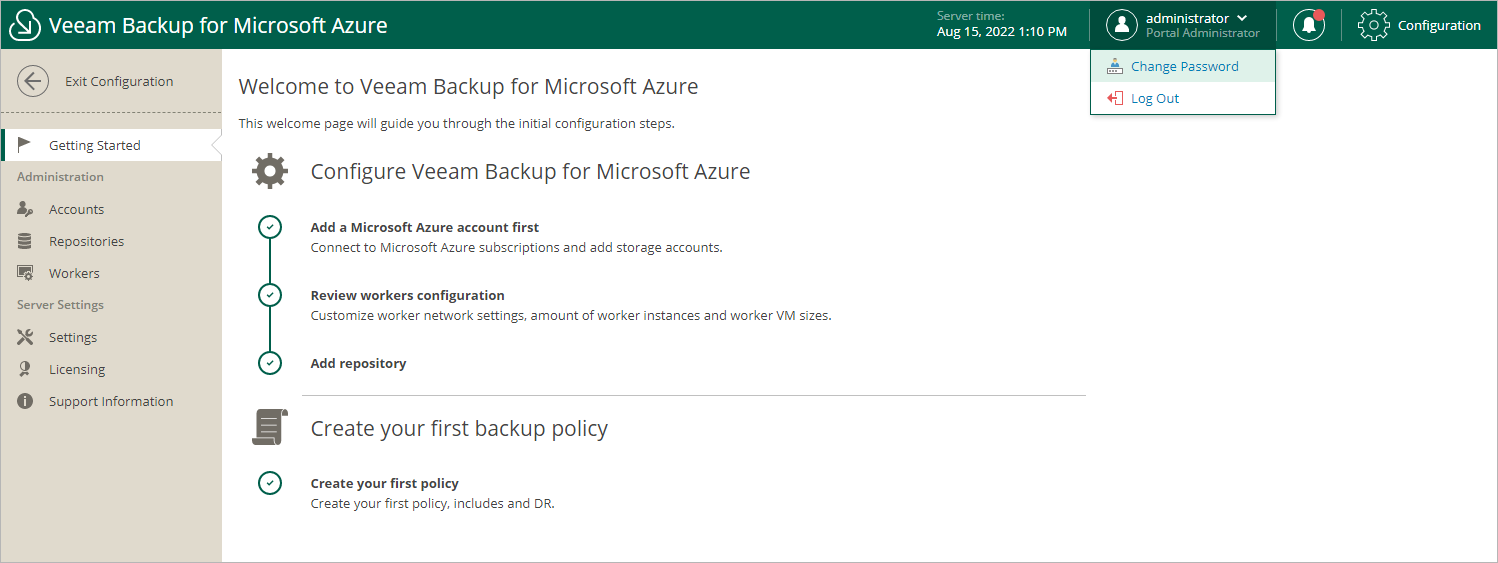Image resolution: width=1498 pixels, height=563 pixels.
Task: Open the Getting Started page
Action: (95, 146)
